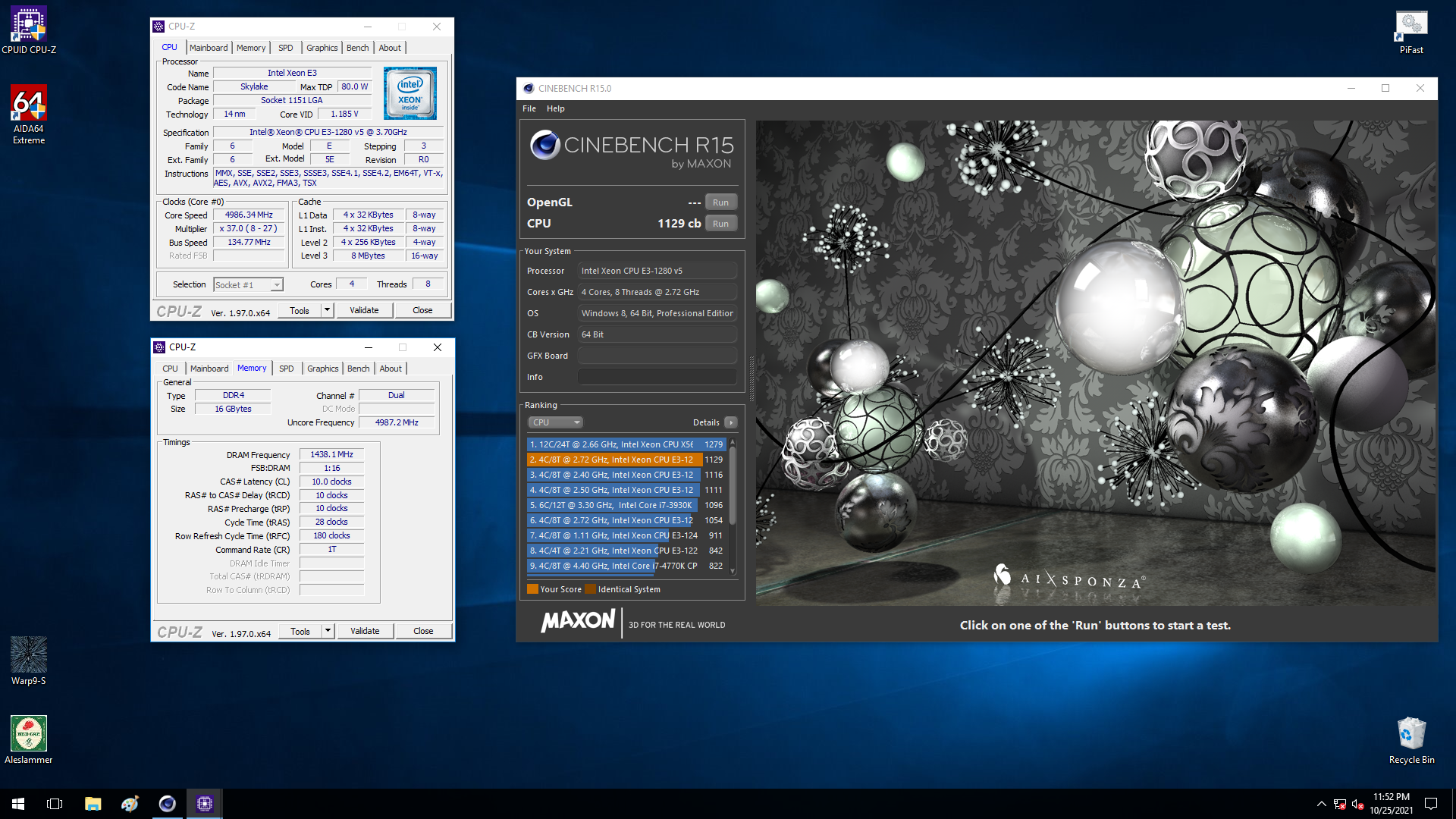
Task: Open the Aleslammer desktop icon
Action: pos(29,740)
